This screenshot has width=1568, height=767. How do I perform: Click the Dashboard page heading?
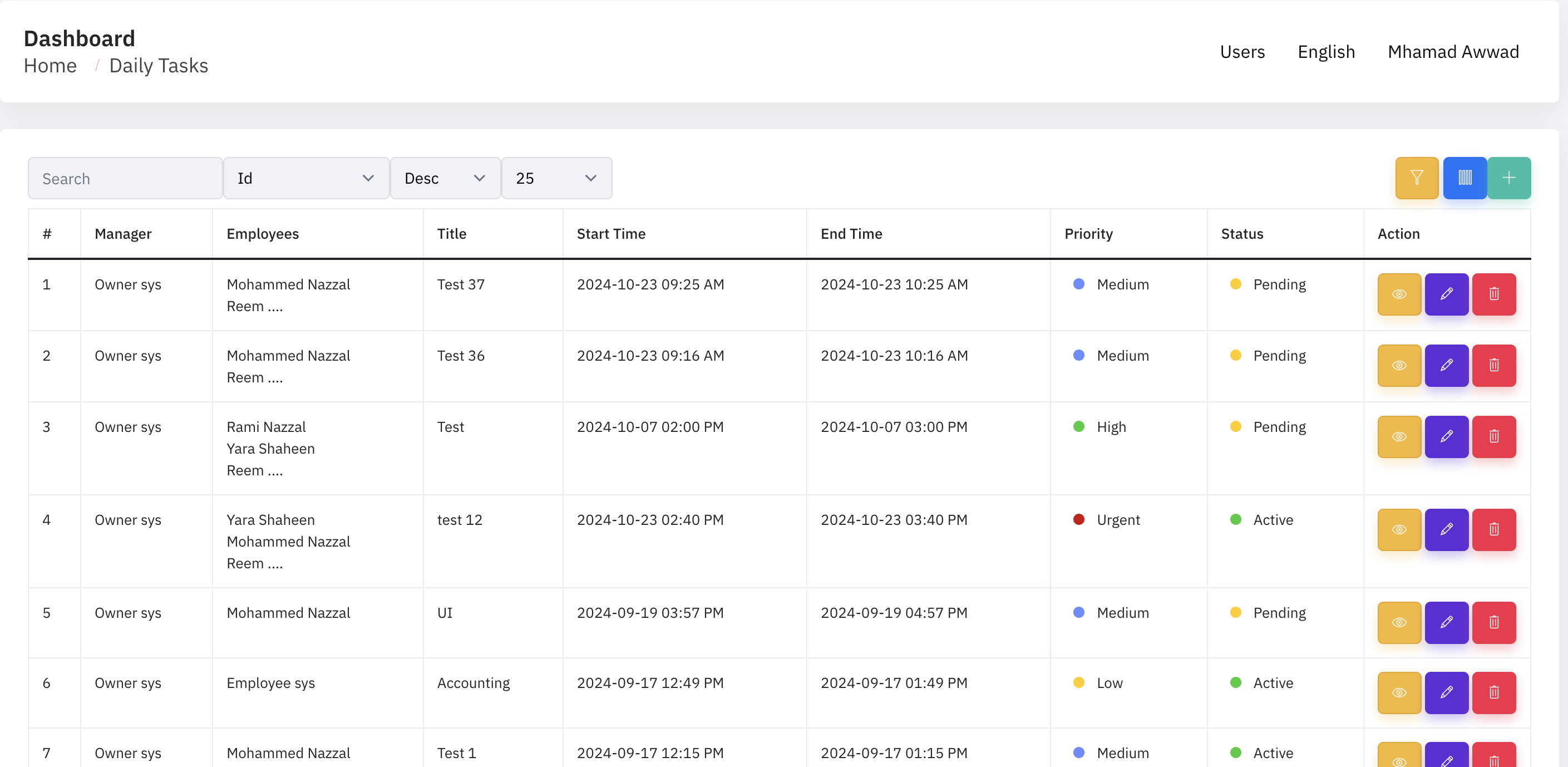click(x=79, y=38)
